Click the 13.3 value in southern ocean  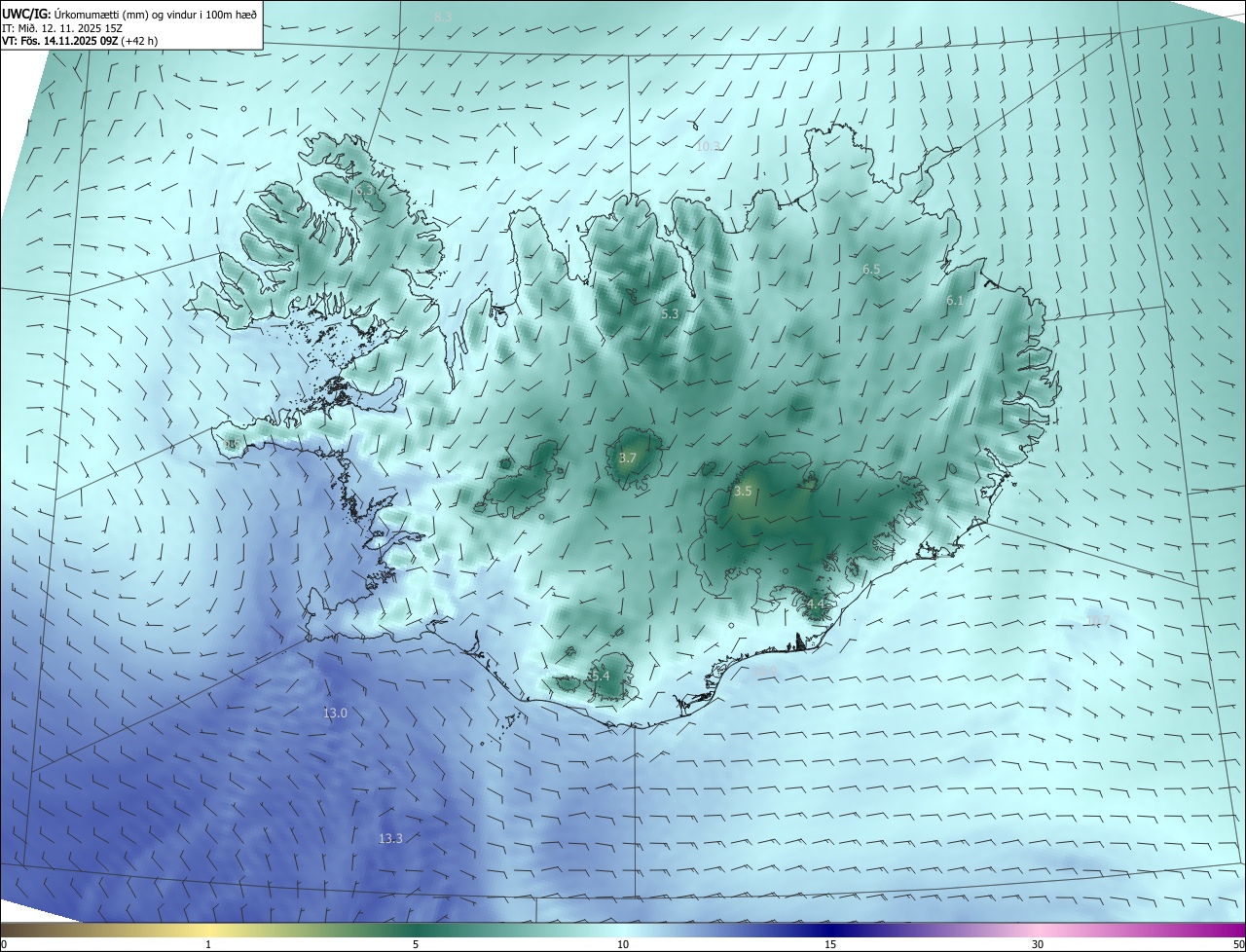(x=390, y=838)
